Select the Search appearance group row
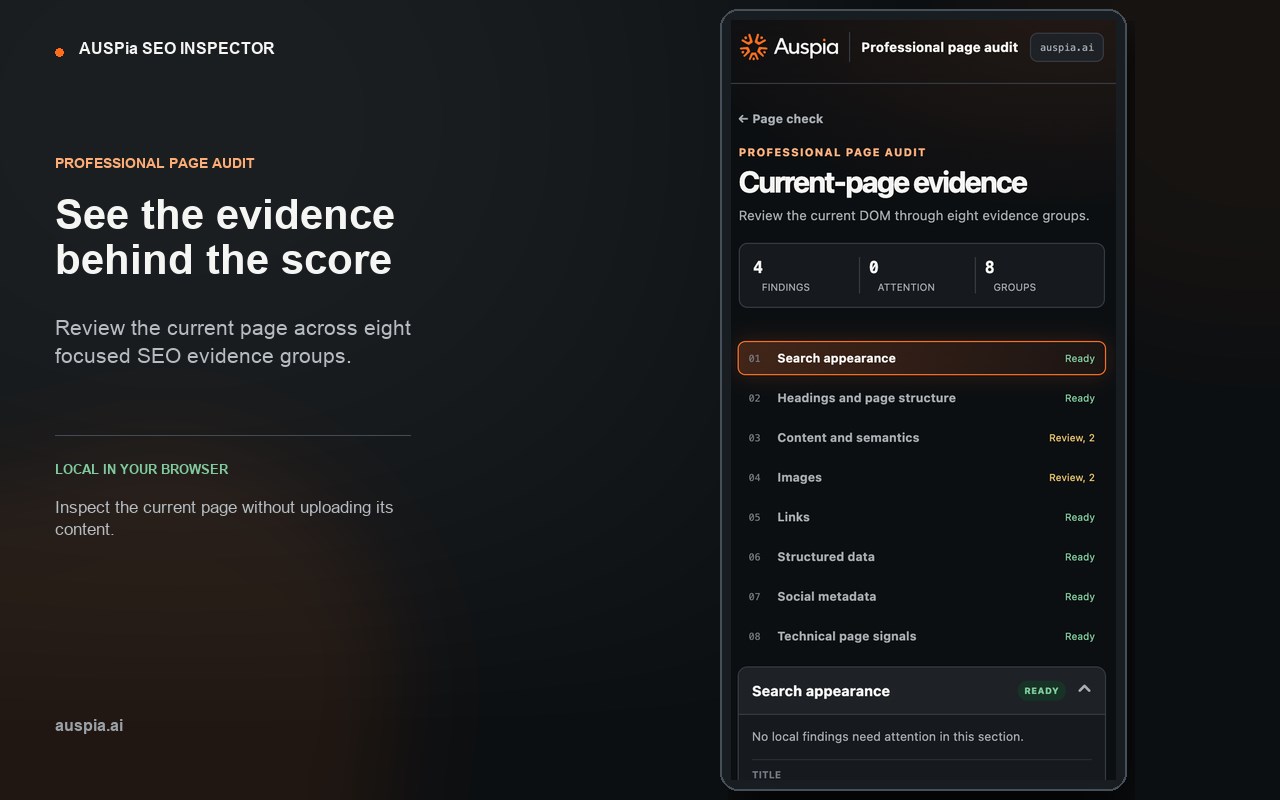This screenshot has width=1280, height=800. 922,358
